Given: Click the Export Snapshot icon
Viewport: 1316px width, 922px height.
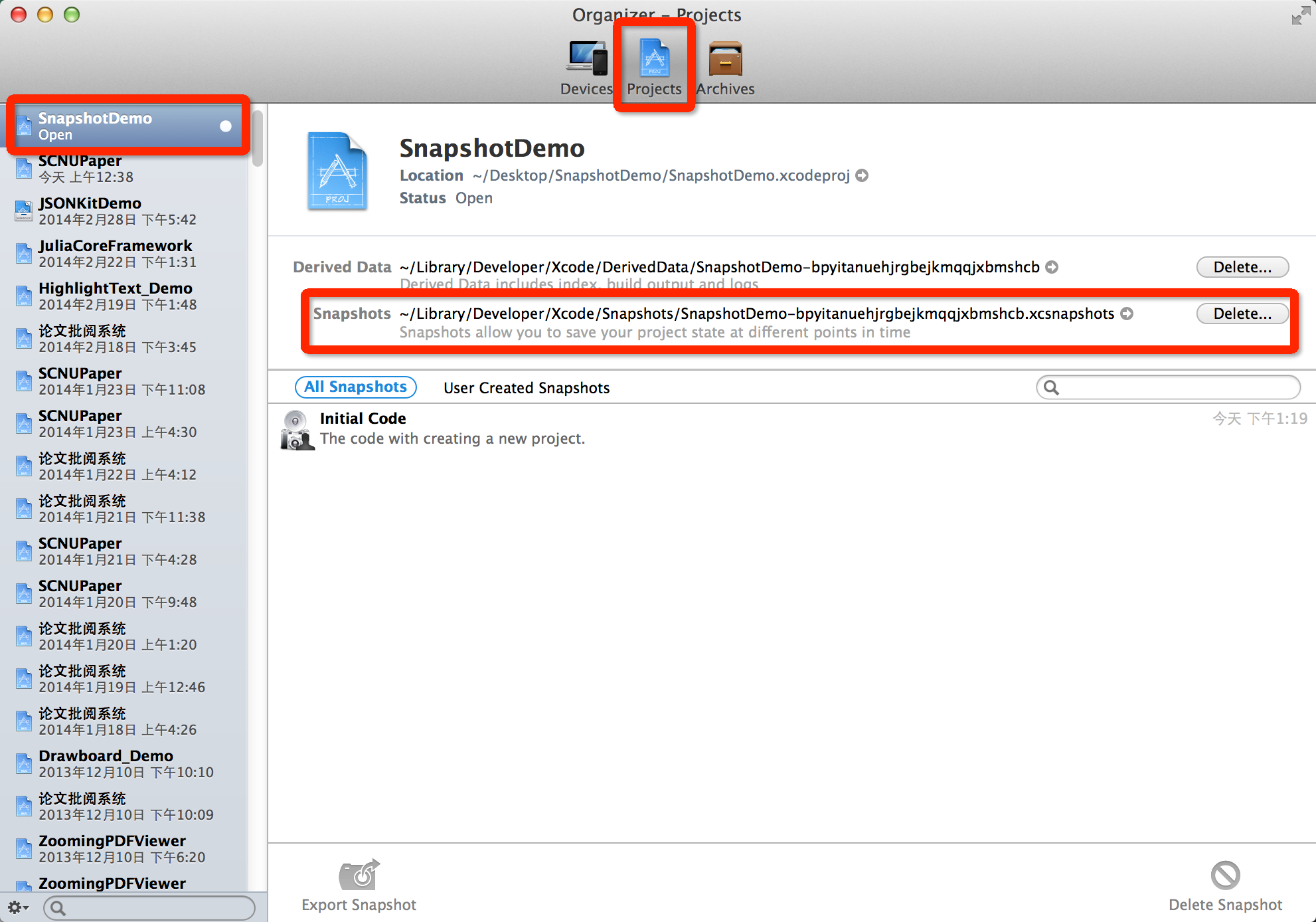Looking at the screenshot, I should (359, 875).
